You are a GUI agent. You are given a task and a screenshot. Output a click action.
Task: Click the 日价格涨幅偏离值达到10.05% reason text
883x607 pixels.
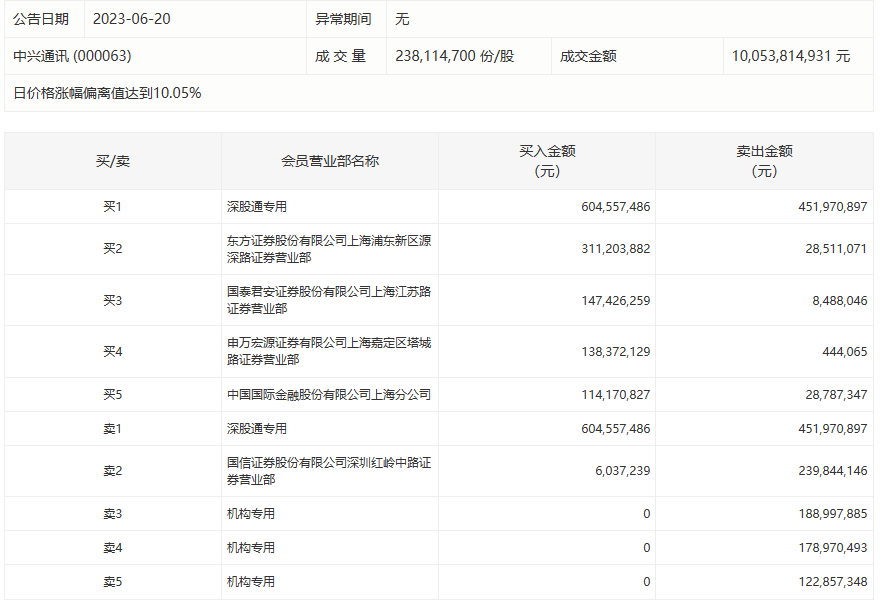107,93
